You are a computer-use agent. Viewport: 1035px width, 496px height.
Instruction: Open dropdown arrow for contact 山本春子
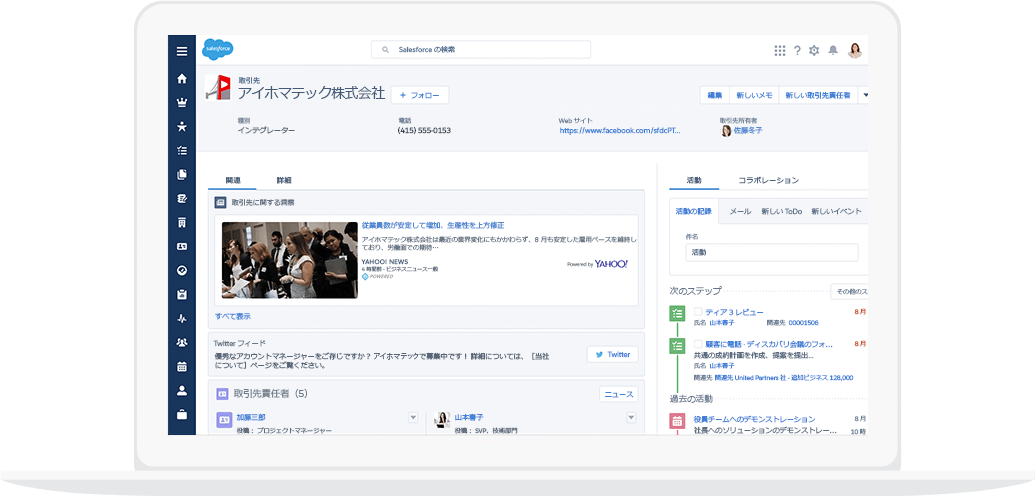pos(631,417)
